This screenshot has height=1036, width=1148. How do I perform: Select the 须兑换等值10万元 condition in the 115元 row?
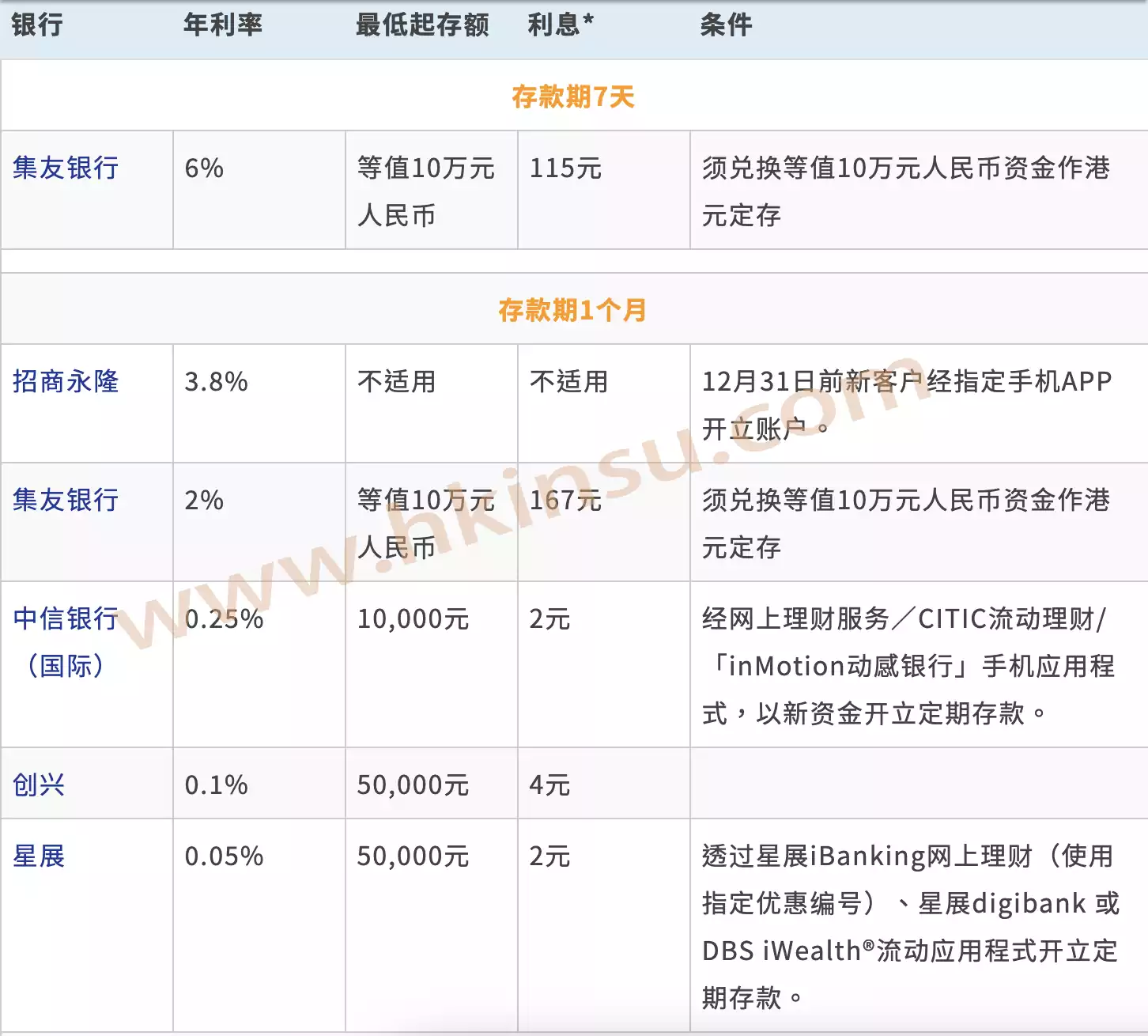[906, 191]
